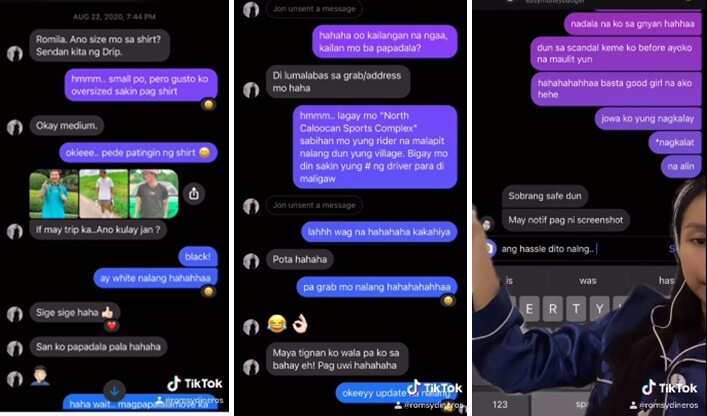Tap the T key on keyboard

pyautogui.click(x=576, y=309)
